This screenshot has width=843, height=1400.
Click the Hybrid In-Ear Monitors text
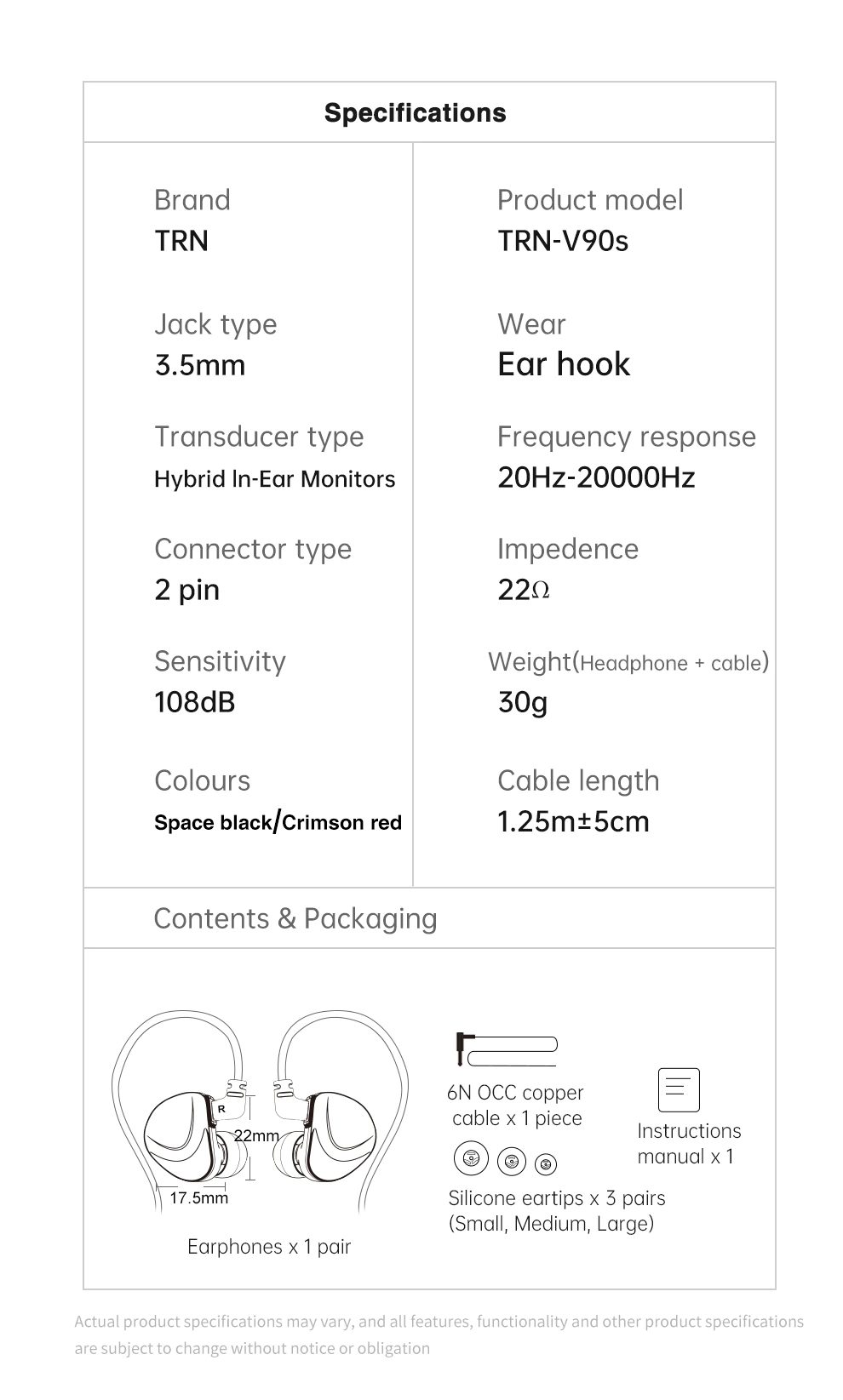click(274, 479)
